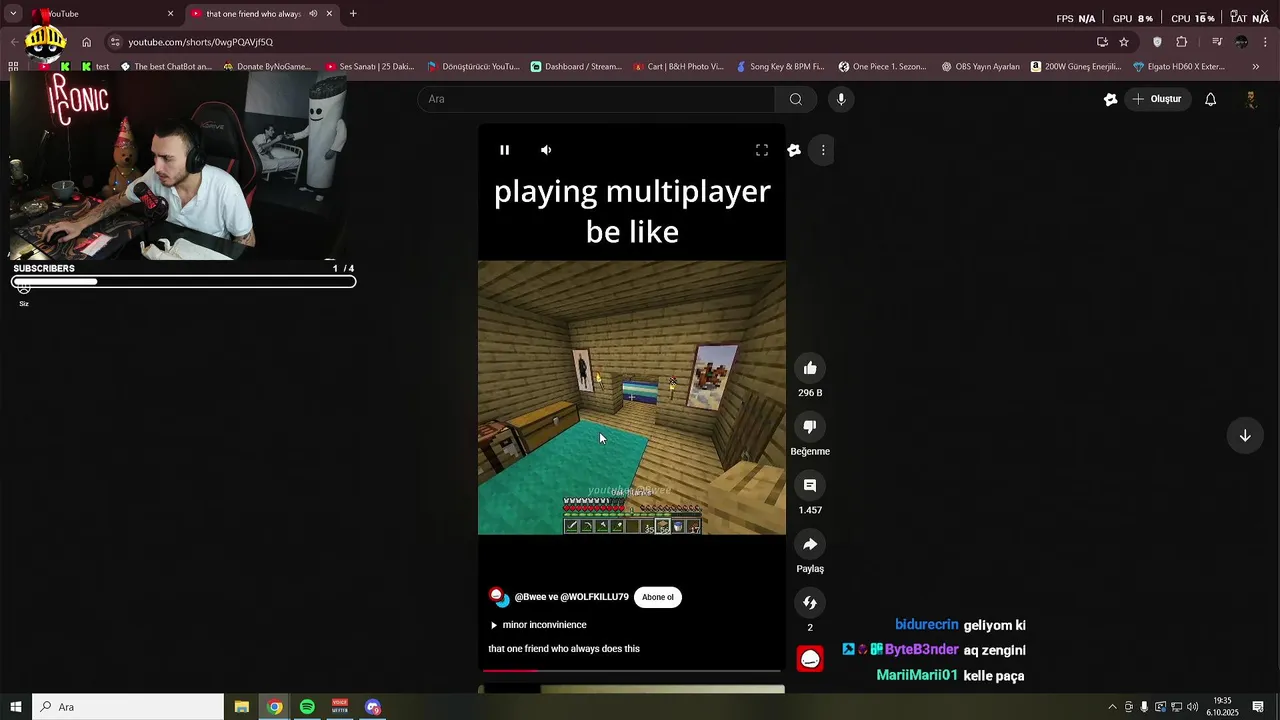Open the minor inconvenience sound link
The image size is (1280, 720).
pos(544,625)
